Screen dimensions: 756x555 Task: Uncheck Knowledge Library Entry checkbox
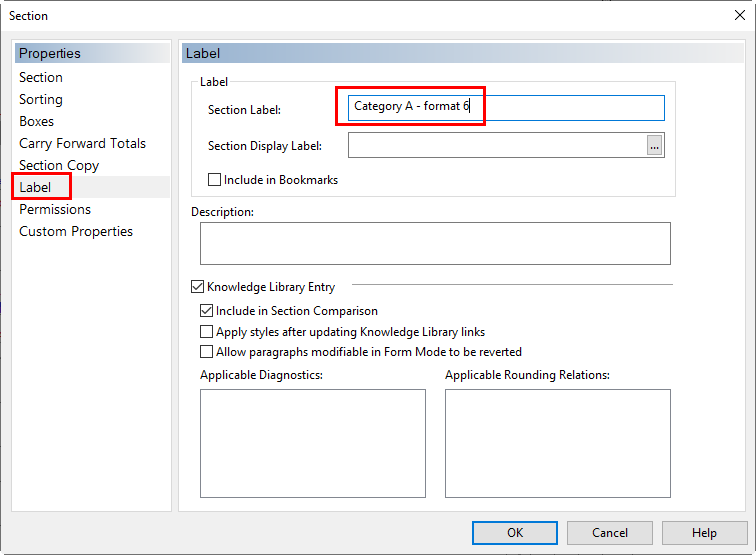tap(197, 287)
